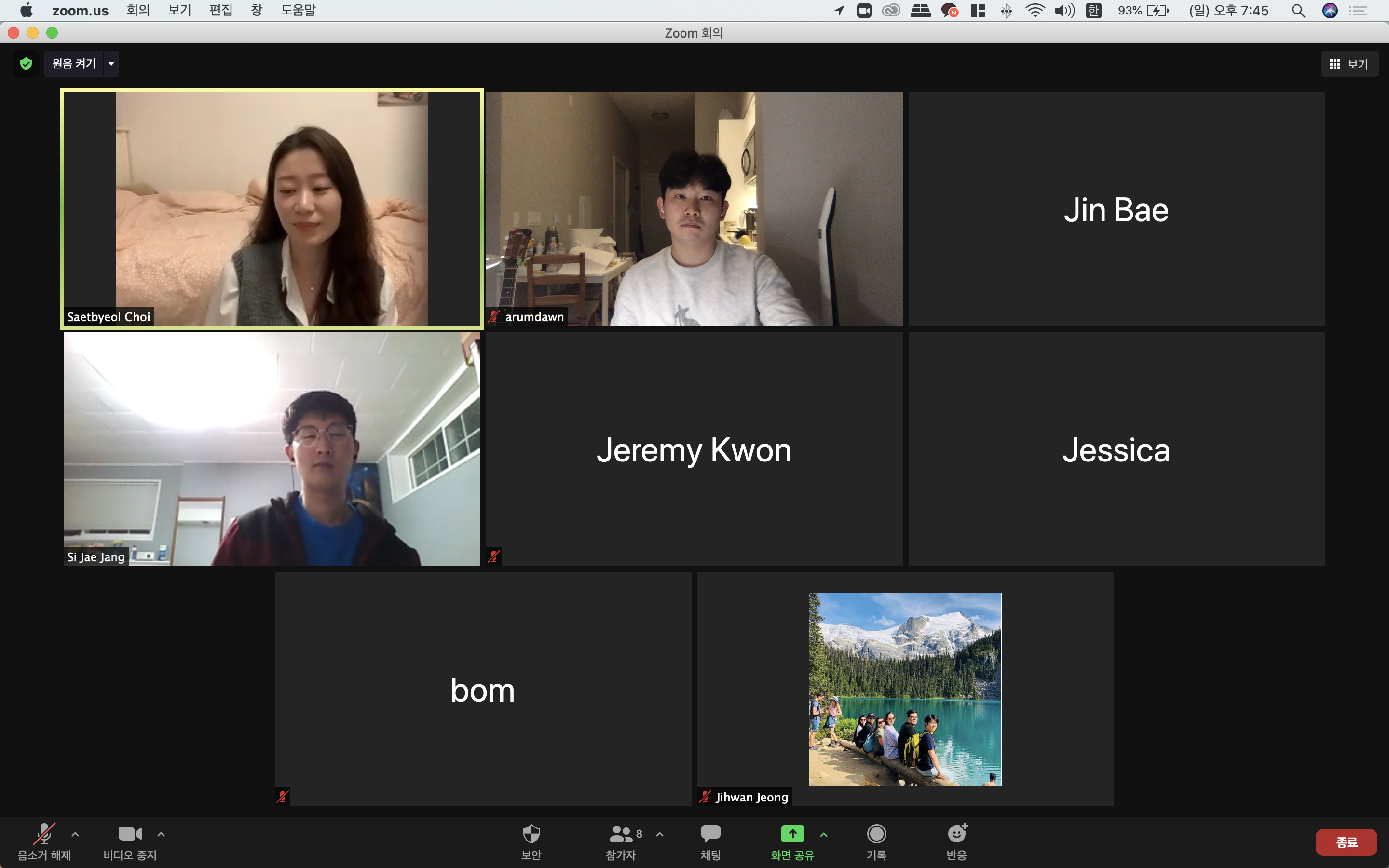Open the clock showing 오후 7:45
This screenshot has width=1389, height=868.
(1229, 10)
